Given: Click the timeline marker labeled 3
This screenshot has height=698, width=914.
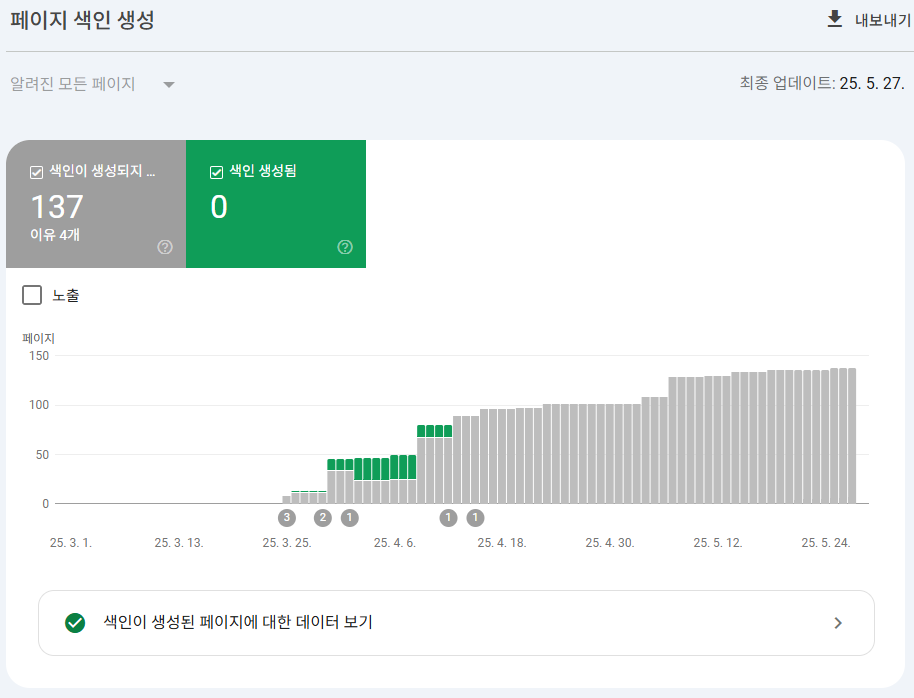Looking at the screenshot, I should (286, 517).
